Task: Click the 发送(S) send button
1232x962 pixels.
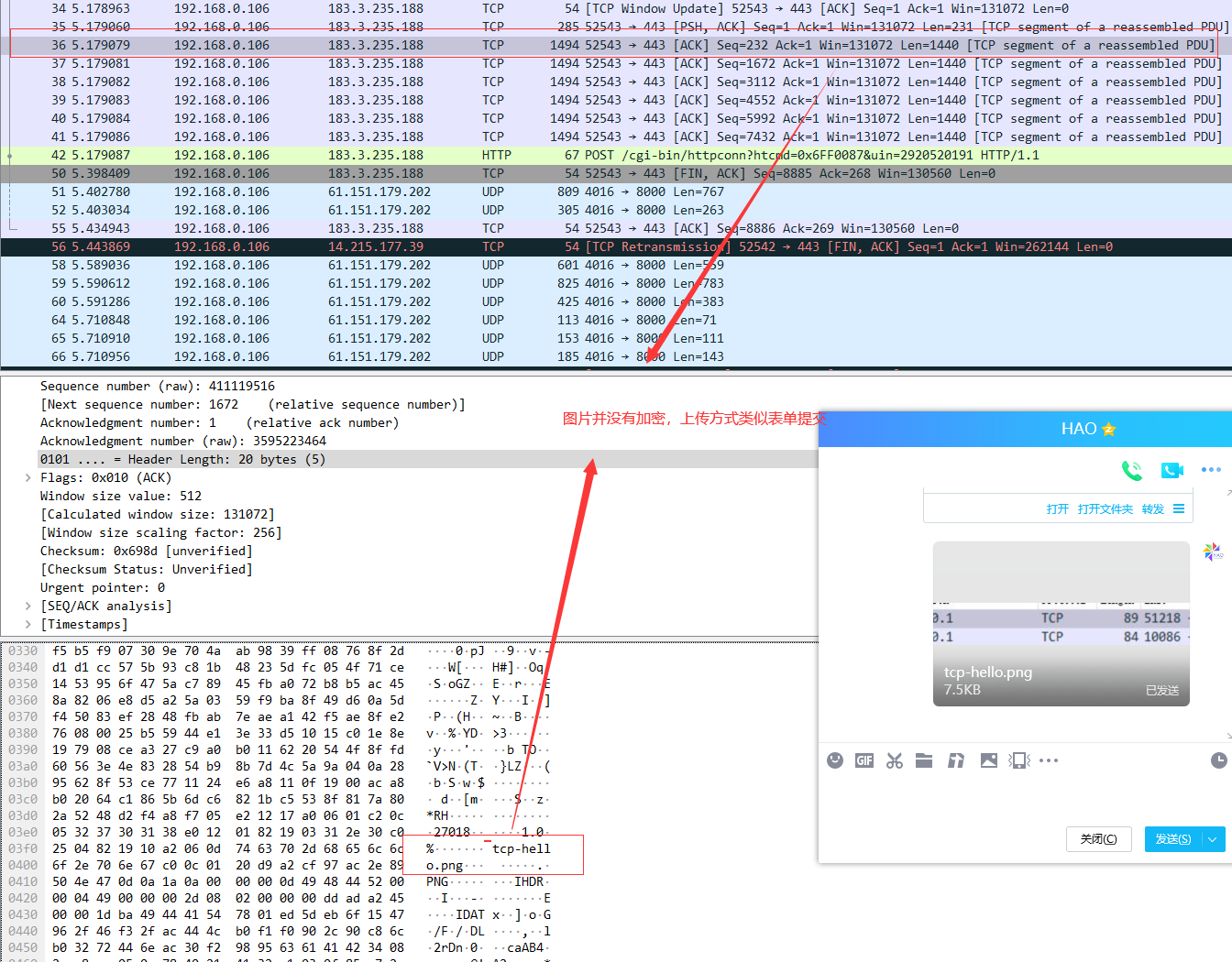Action: click(x=1173, y=839)
